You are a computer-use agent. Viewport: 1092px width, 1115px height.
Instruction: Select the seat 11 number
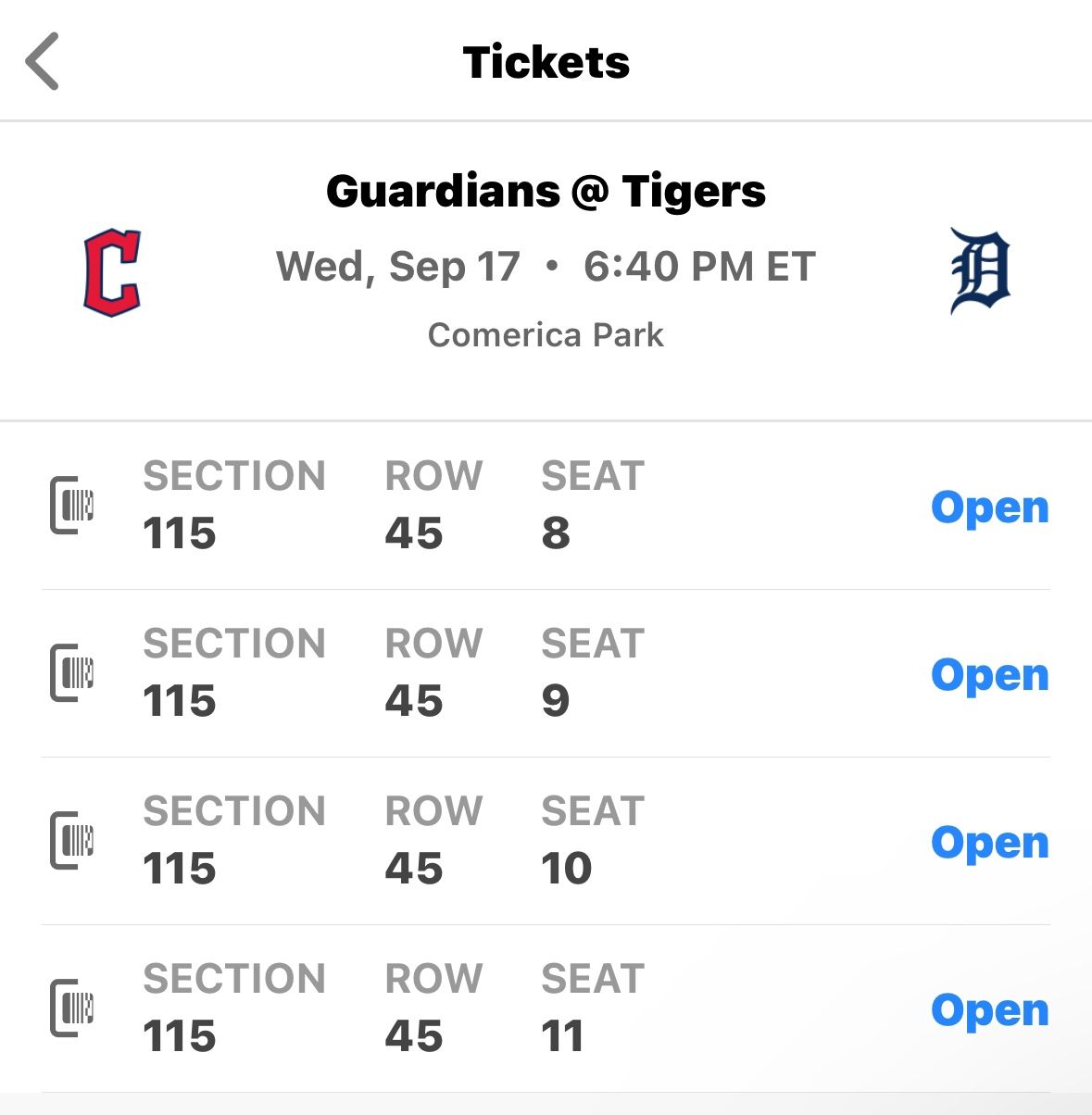562,1036
